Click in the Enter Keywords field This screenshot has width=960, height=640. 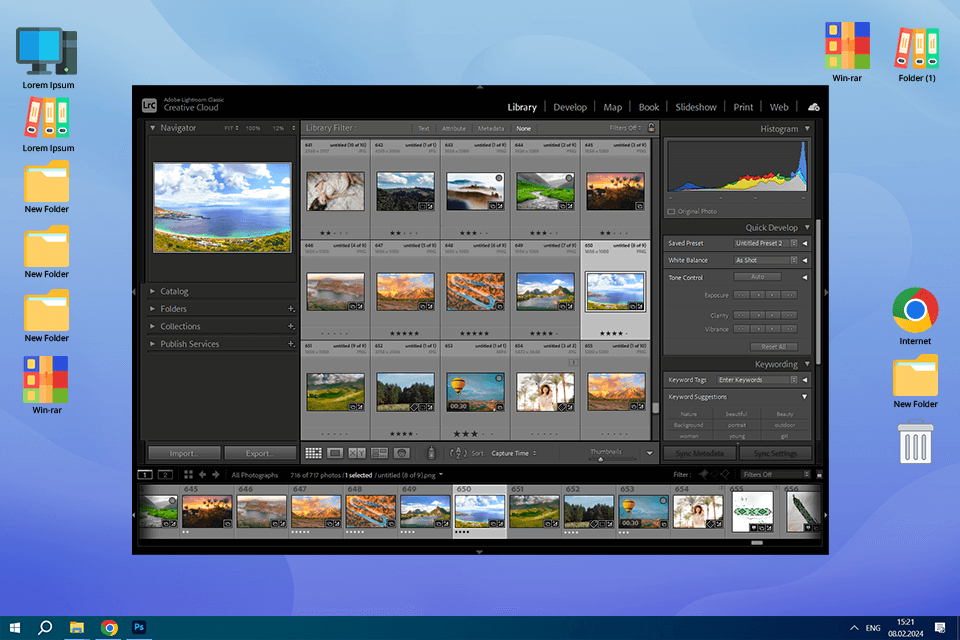coord(757,380)
